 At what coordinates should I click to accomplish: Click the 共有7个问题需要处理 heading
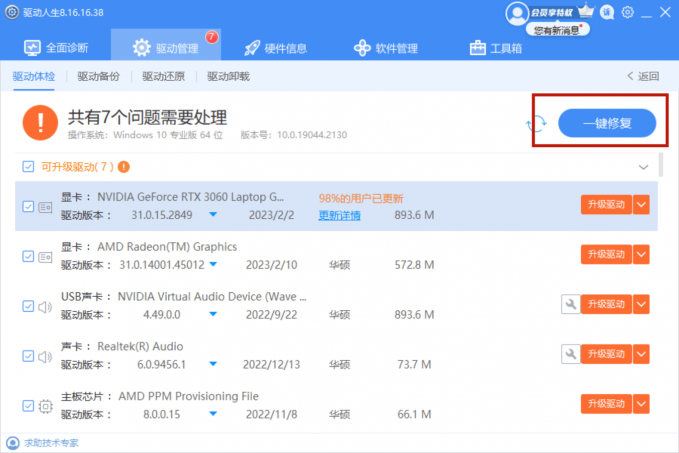148,117
